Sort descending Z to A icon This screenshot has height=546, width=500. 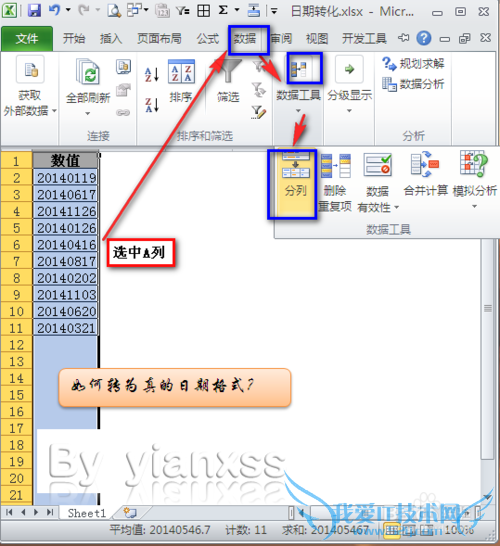(x=152, y=105)
